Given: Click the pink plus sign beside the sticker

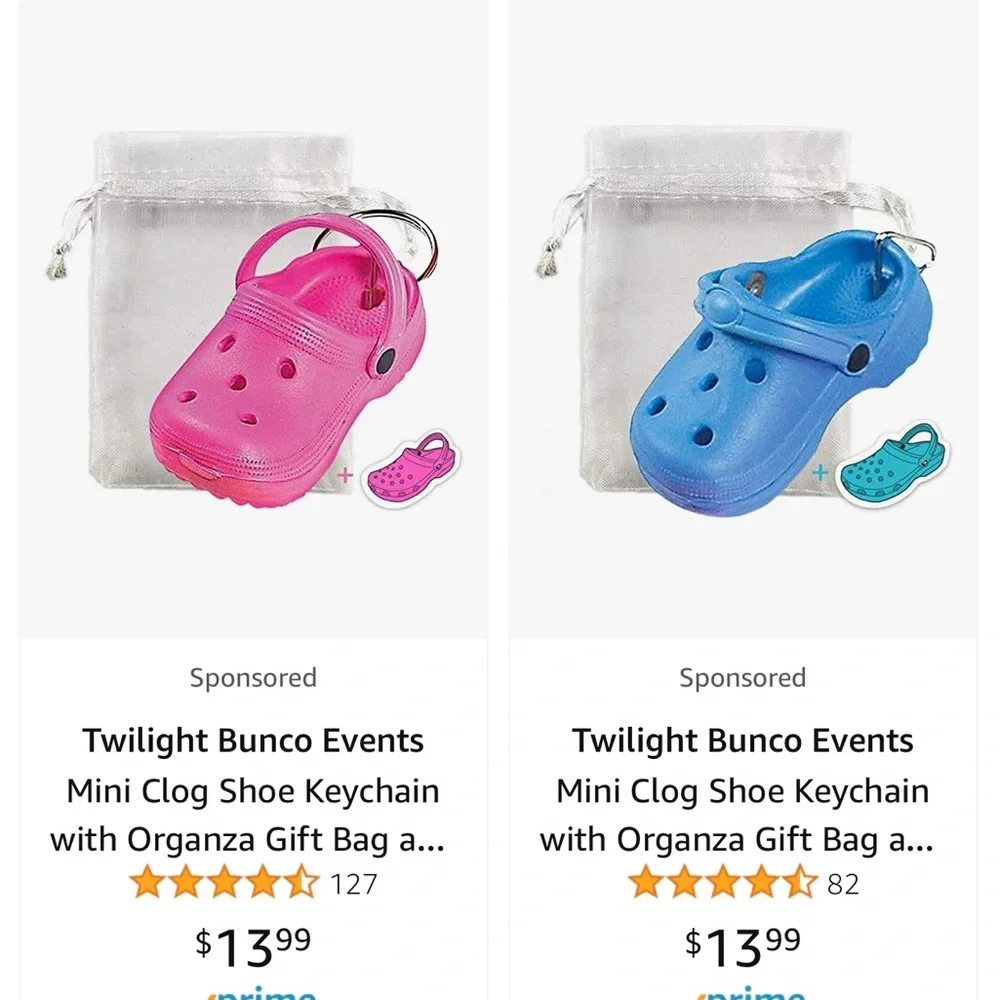Looking at the screenshot, I should (345, 475).
